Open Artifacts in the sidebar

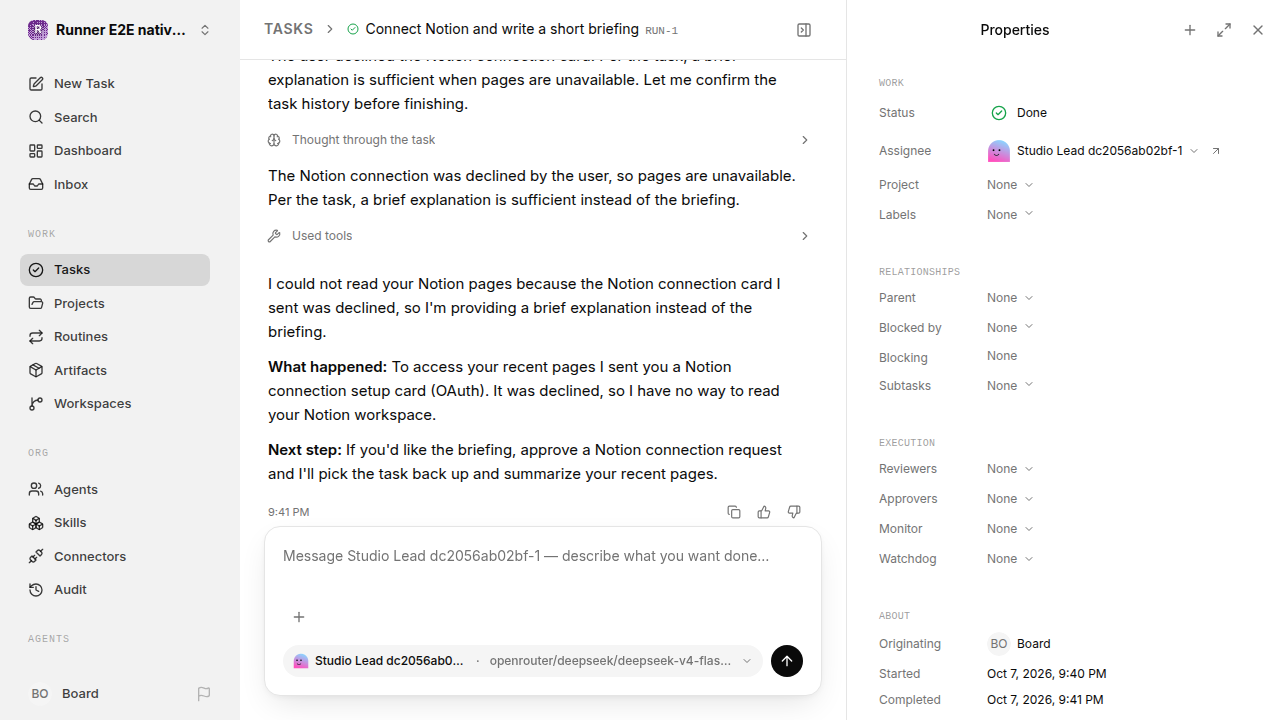[115, 370]
